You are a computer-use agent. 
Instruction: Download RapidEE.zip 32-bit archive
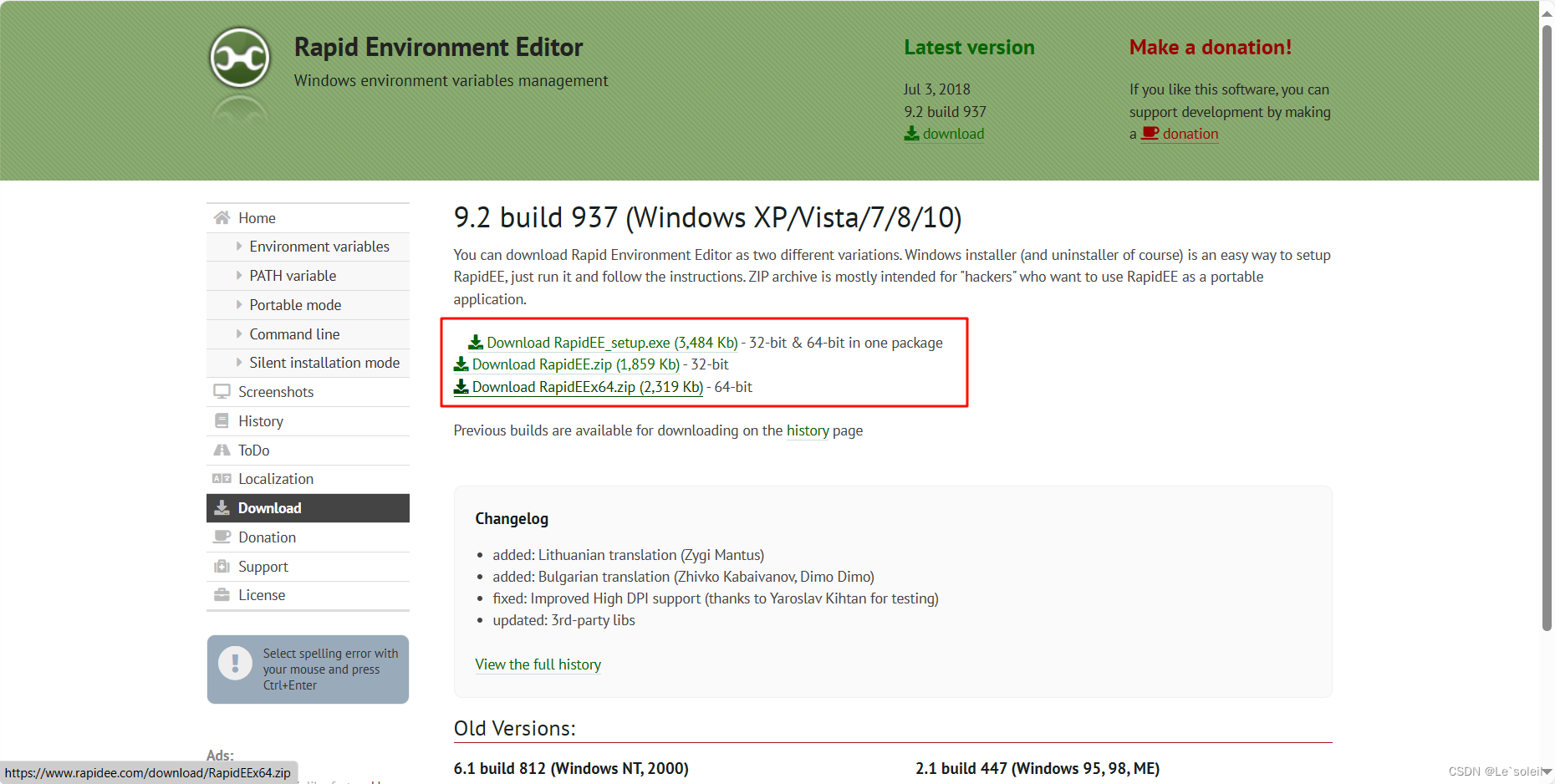pos(576,364)
